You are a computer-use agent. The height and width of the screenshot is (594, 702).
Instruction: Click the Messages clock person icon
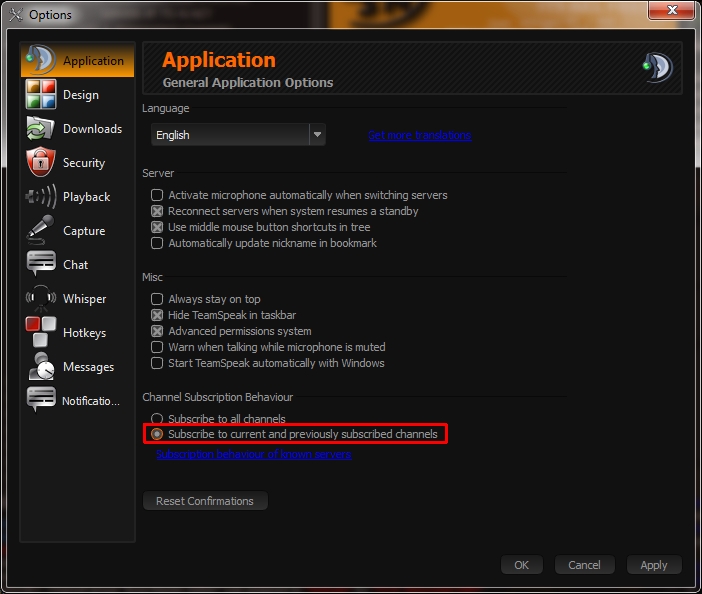pos(40,366)
